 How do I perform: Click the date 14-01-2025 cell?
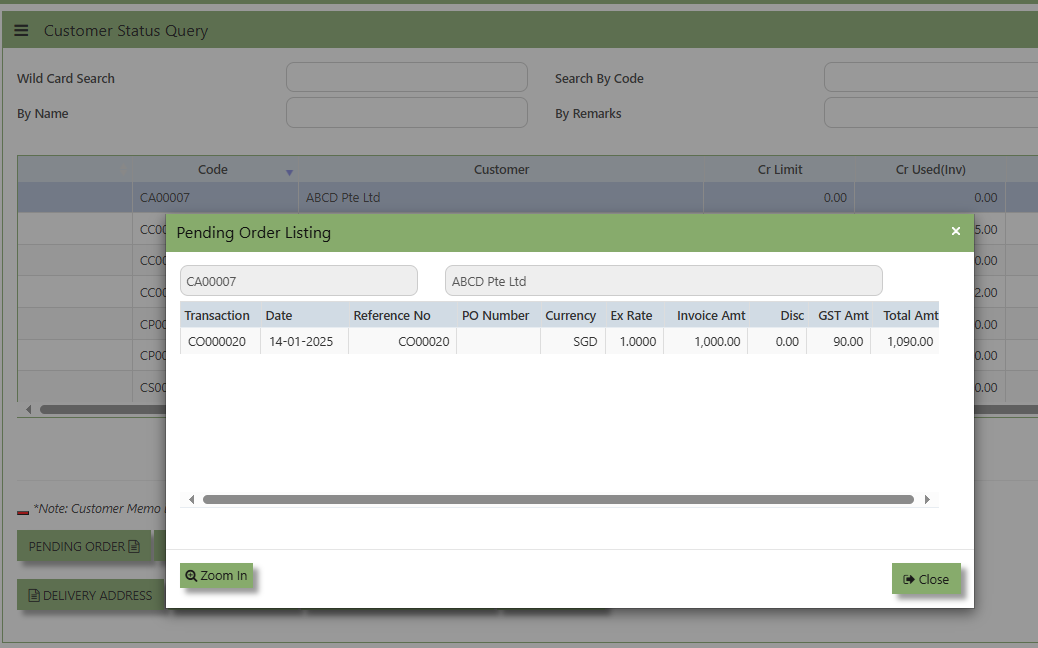pos(305,342)
